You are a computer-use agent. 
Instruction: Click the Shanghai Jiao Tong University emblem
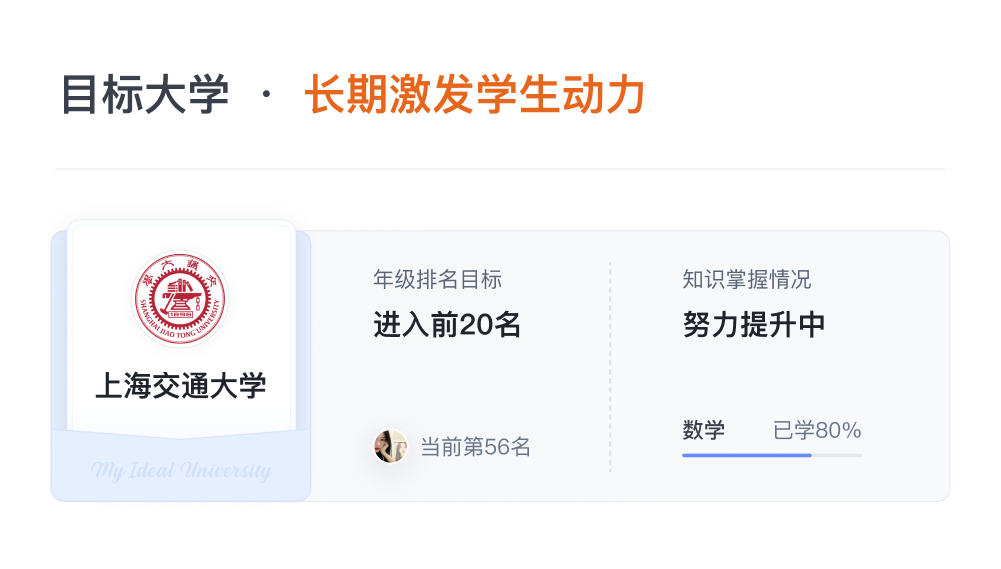pos(181,297)
